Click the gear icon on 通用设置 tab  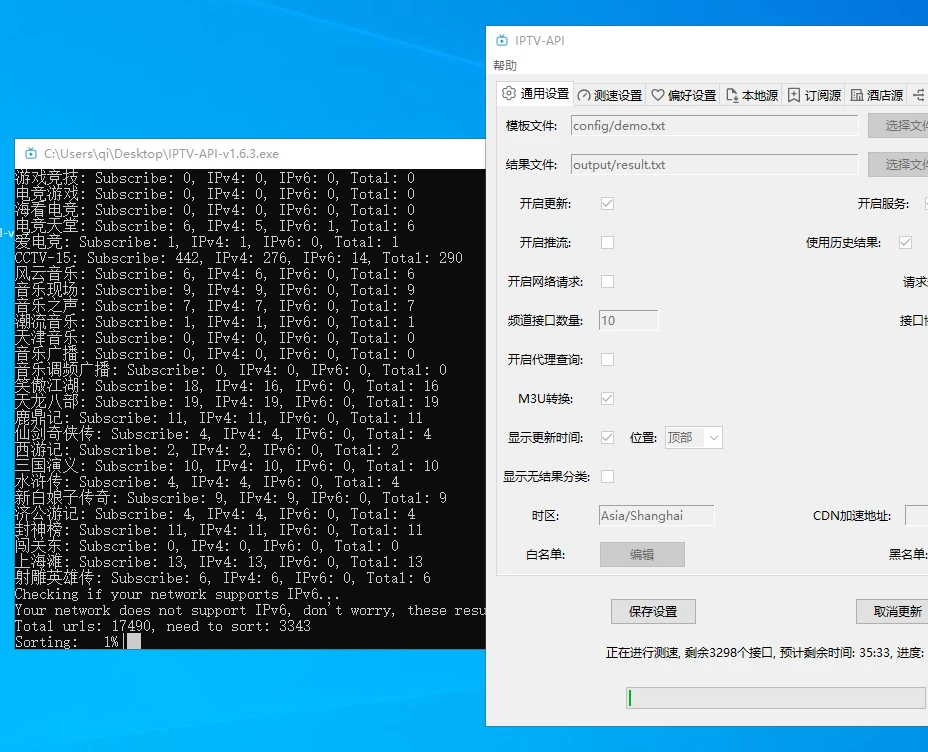tap(508, 94)
